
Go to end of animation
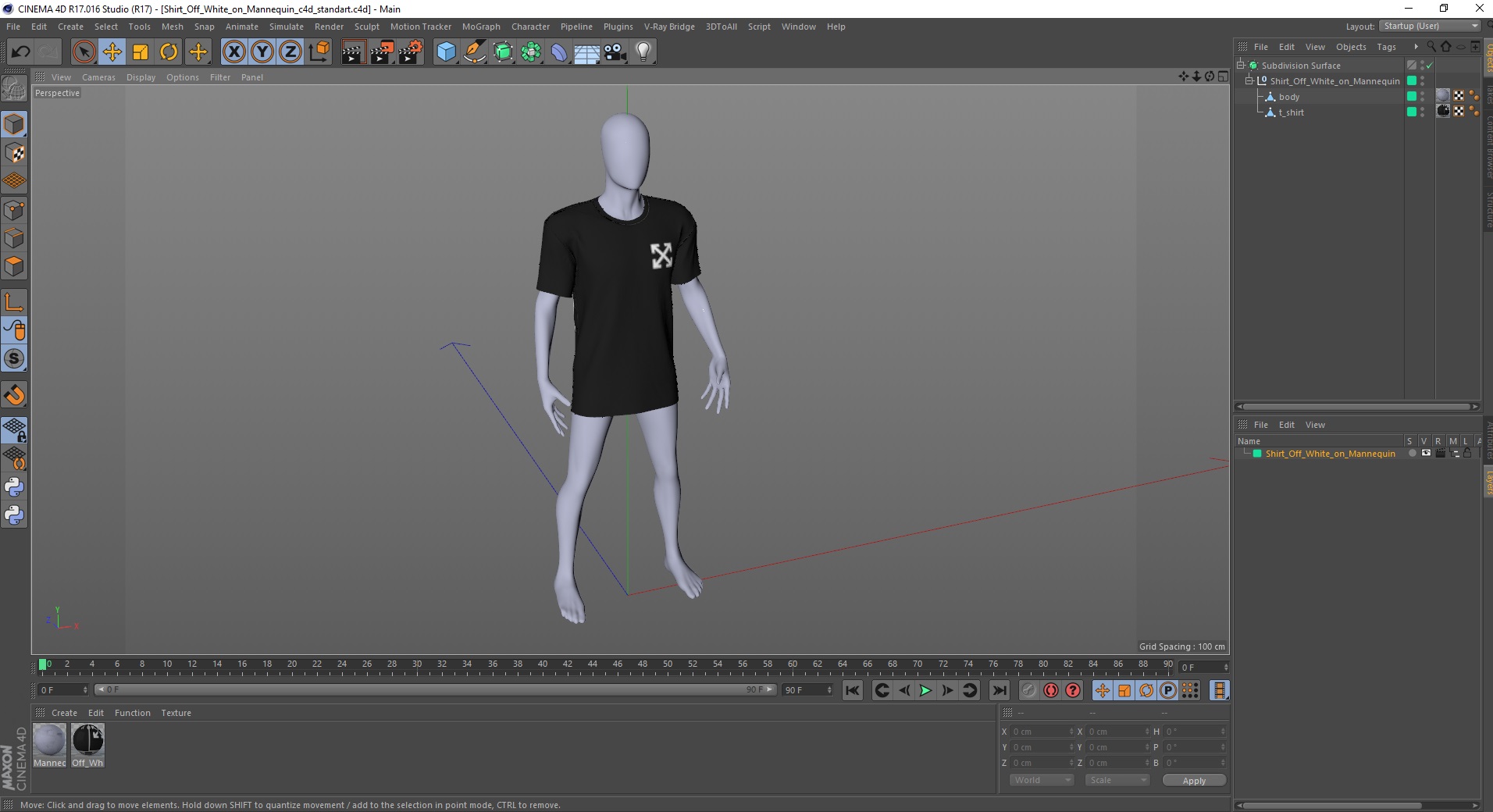pos(999,690)
